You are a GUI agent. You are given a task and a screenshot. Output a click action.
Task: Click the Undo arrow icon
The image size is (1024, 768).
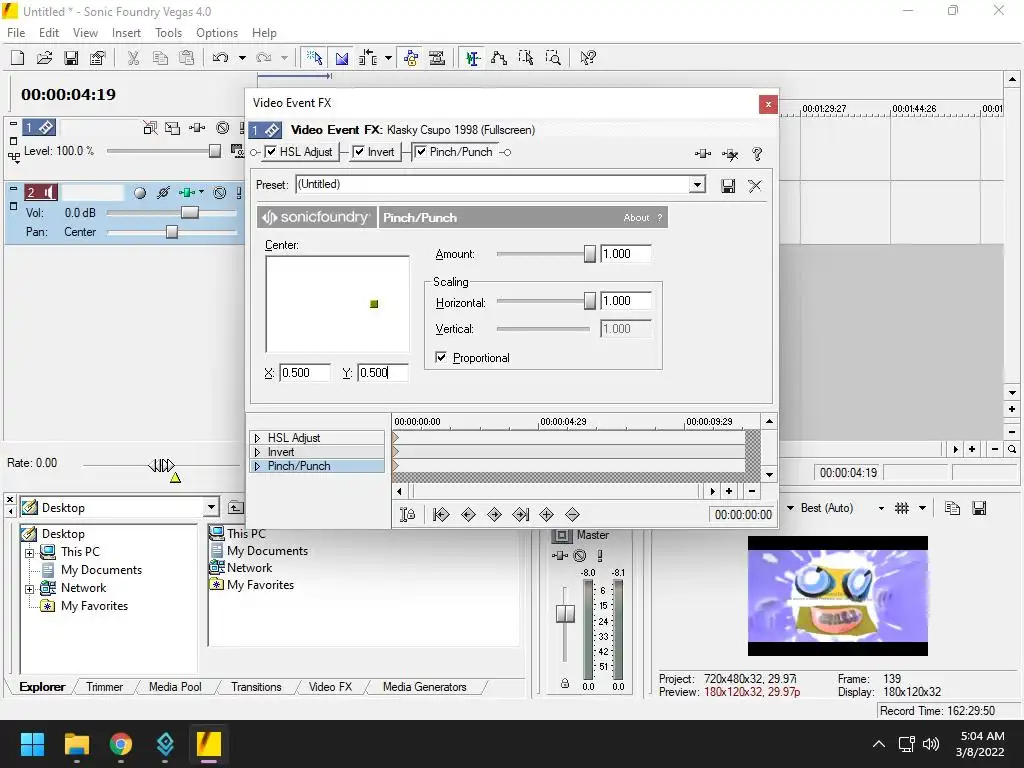pyautogui.click(x=221, y=58)
